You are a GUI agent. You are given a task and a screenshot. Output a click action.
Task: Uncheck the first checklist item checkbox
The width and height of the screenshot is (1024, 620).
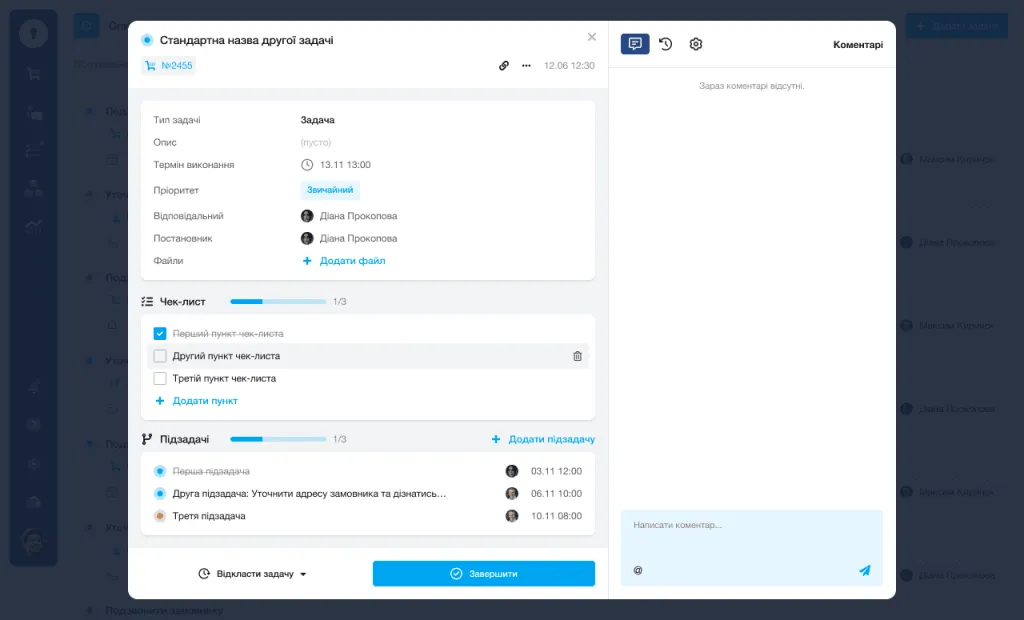tap(160, 333)
